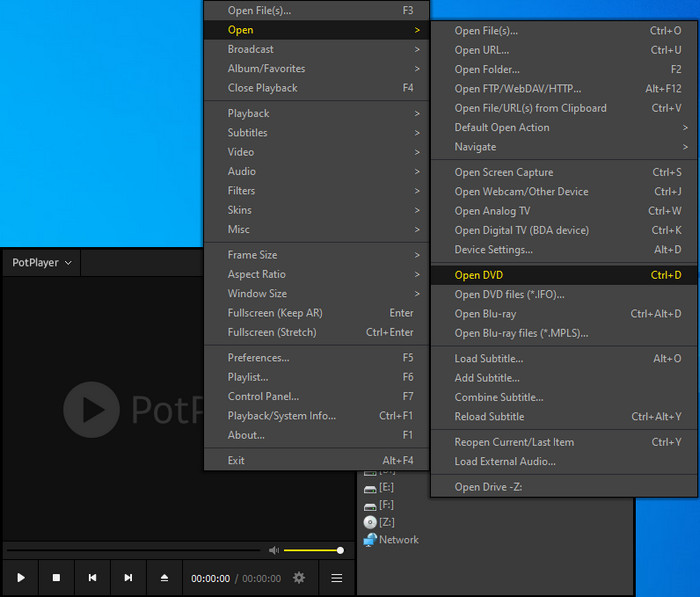This screenshot has height=597, width=700.
Task: Expand the Subtitles submenu
Action: [x=317, y=133]
